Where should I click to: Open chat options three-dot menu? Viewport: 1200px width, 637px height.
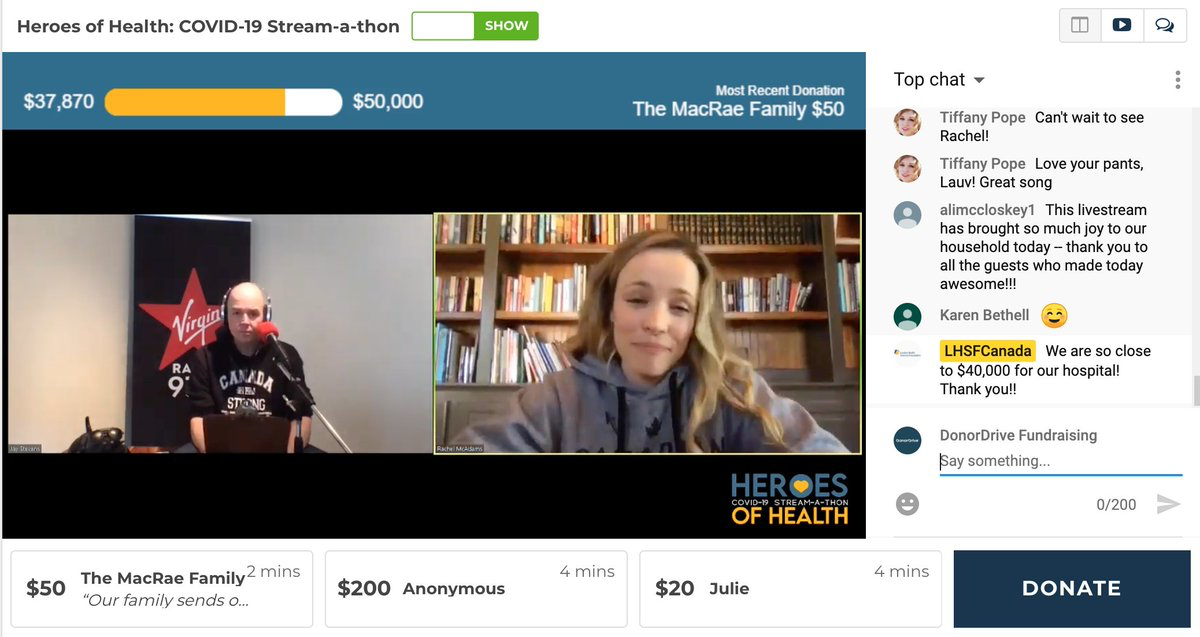1178,81
